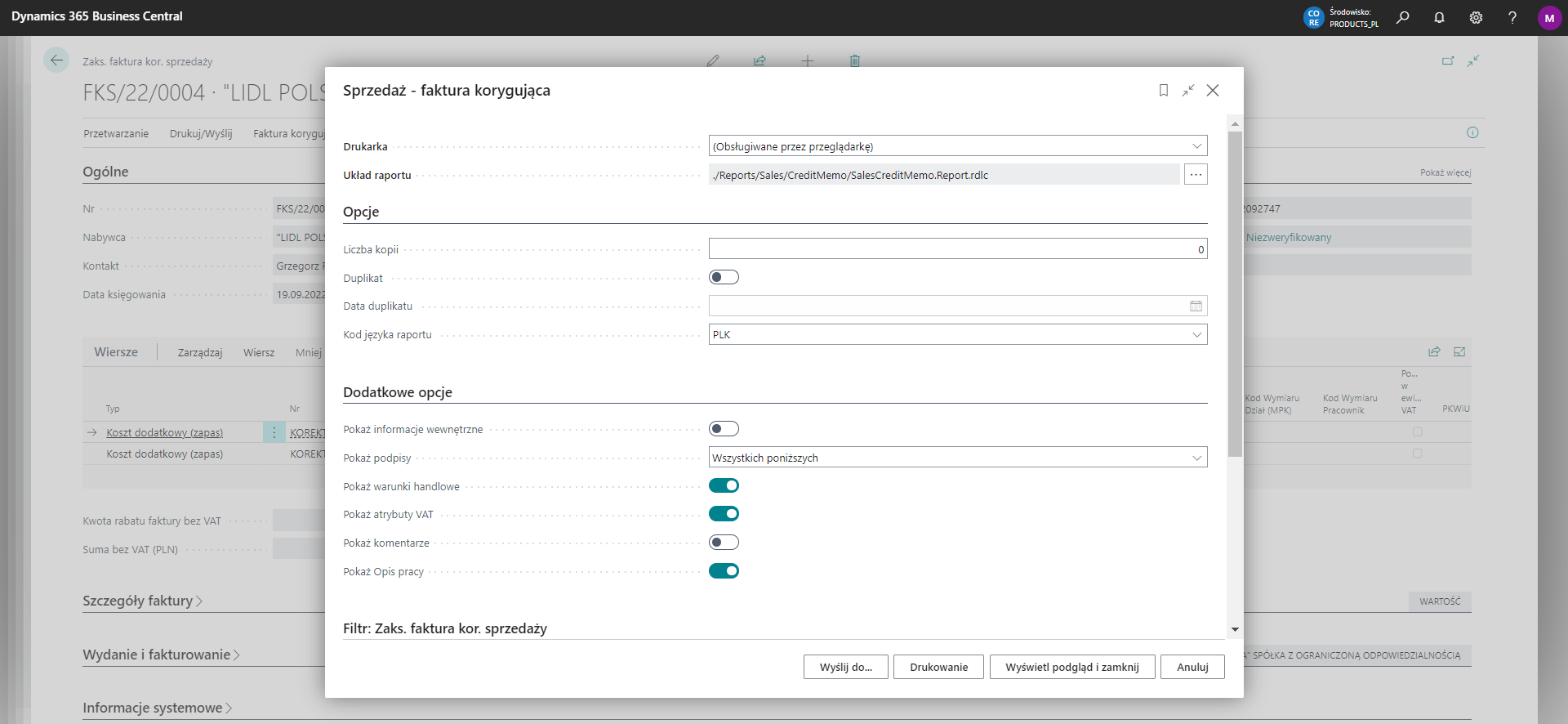Focus the Liczba kopii field
The image size is (1568, 724).
(x=958, y=249)
